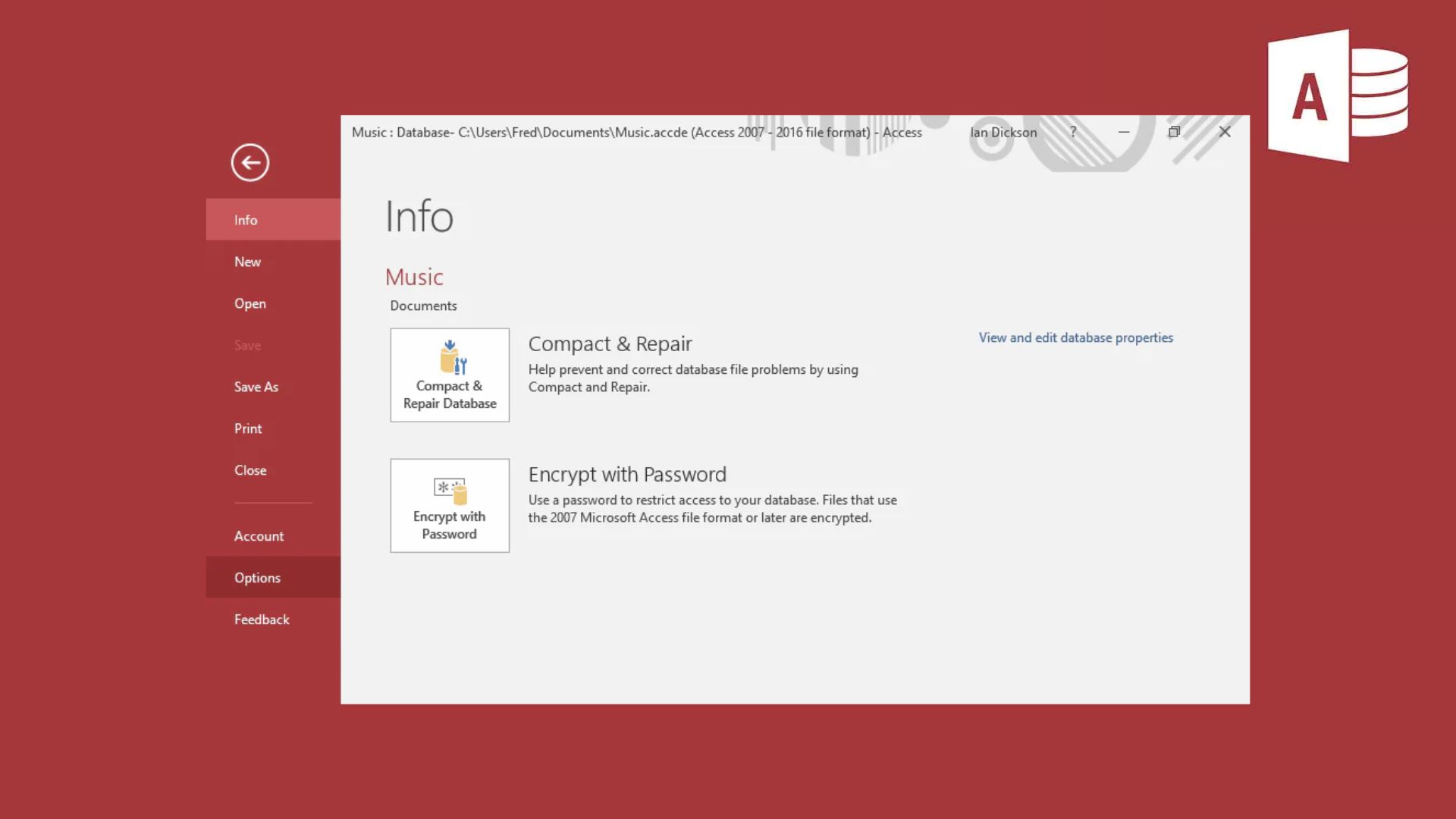Click the Feedback menu item

pos(273,620)
